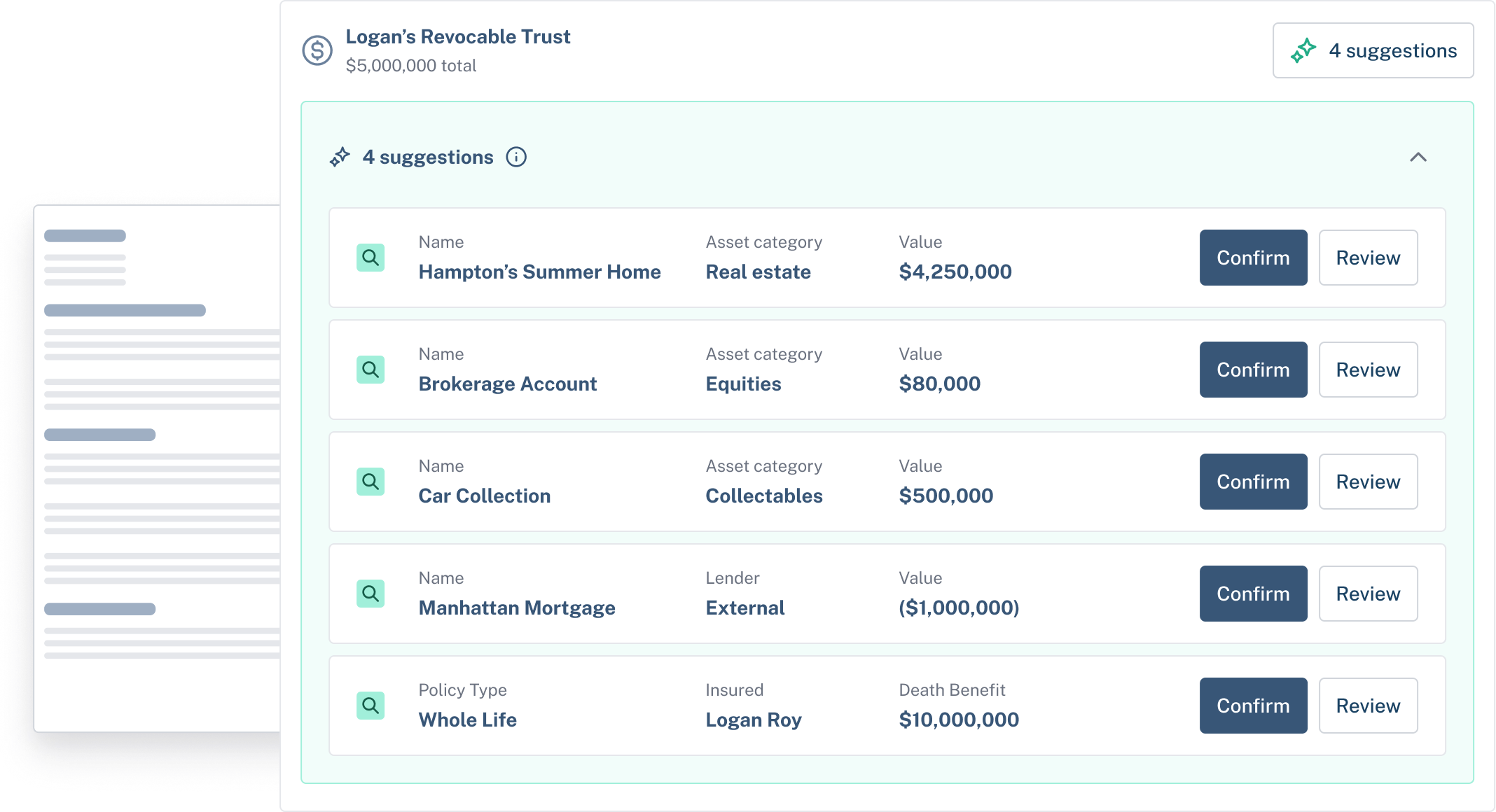Select the source document preview thumbnail
Viewport: 1496px width, 812px height.
point(158,469)
